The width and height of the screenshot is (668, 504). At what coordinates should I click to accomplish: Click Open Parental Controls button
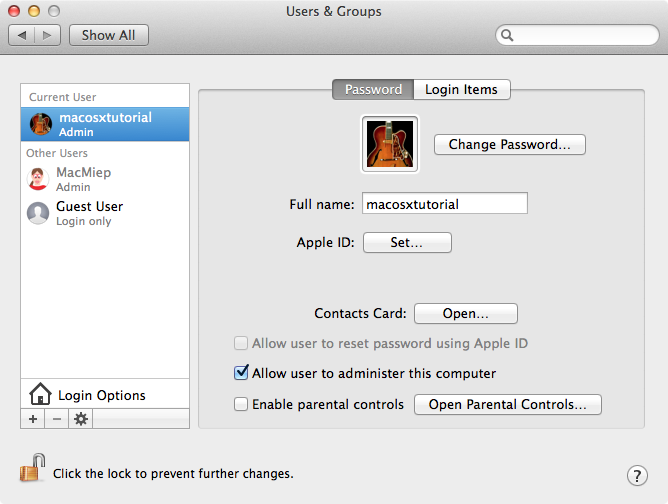pos(508,404)
